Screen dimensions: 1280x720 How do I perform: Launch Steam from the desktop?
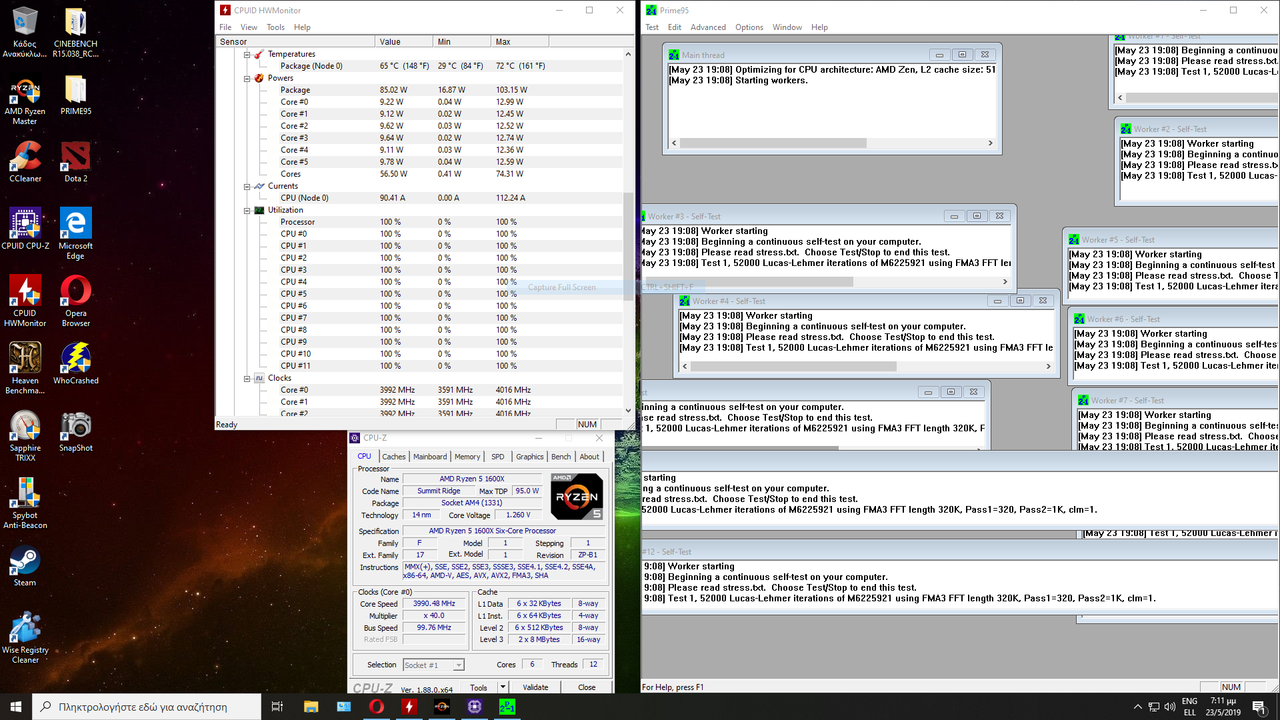tap(25, 566)
